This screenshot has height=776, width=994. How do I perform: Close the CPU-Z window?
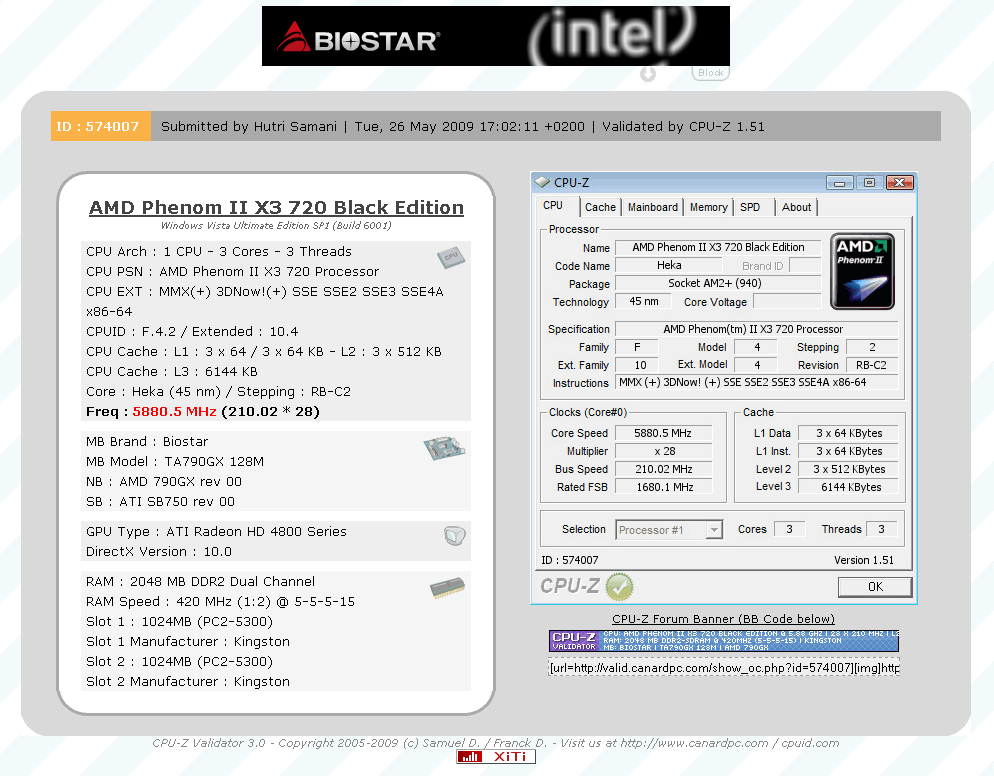click(x=900, y=183)
